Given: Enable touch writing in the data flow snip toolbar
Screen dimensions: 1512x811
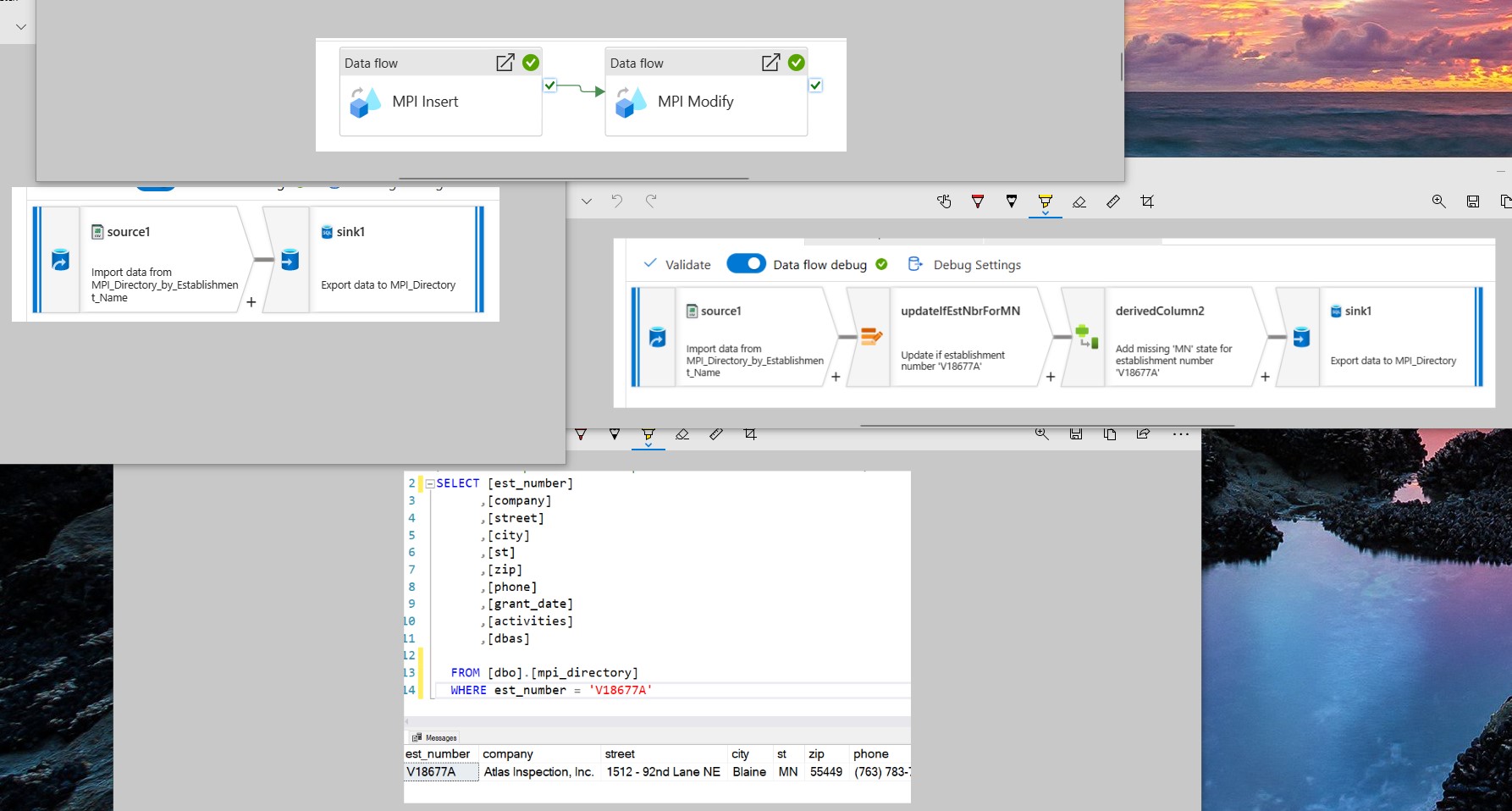Looking at the screenshot, I should click(944, 201).
